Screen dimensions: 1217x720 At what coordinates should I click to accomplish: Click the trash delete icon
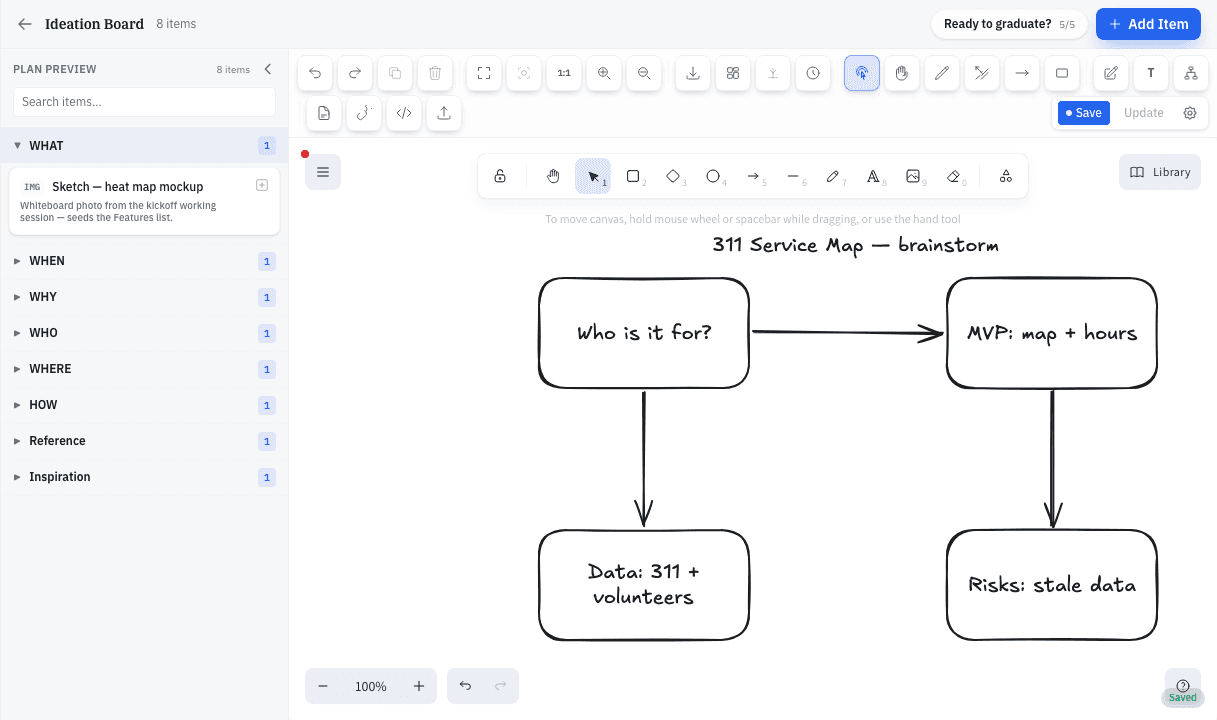tap(435, 73)
